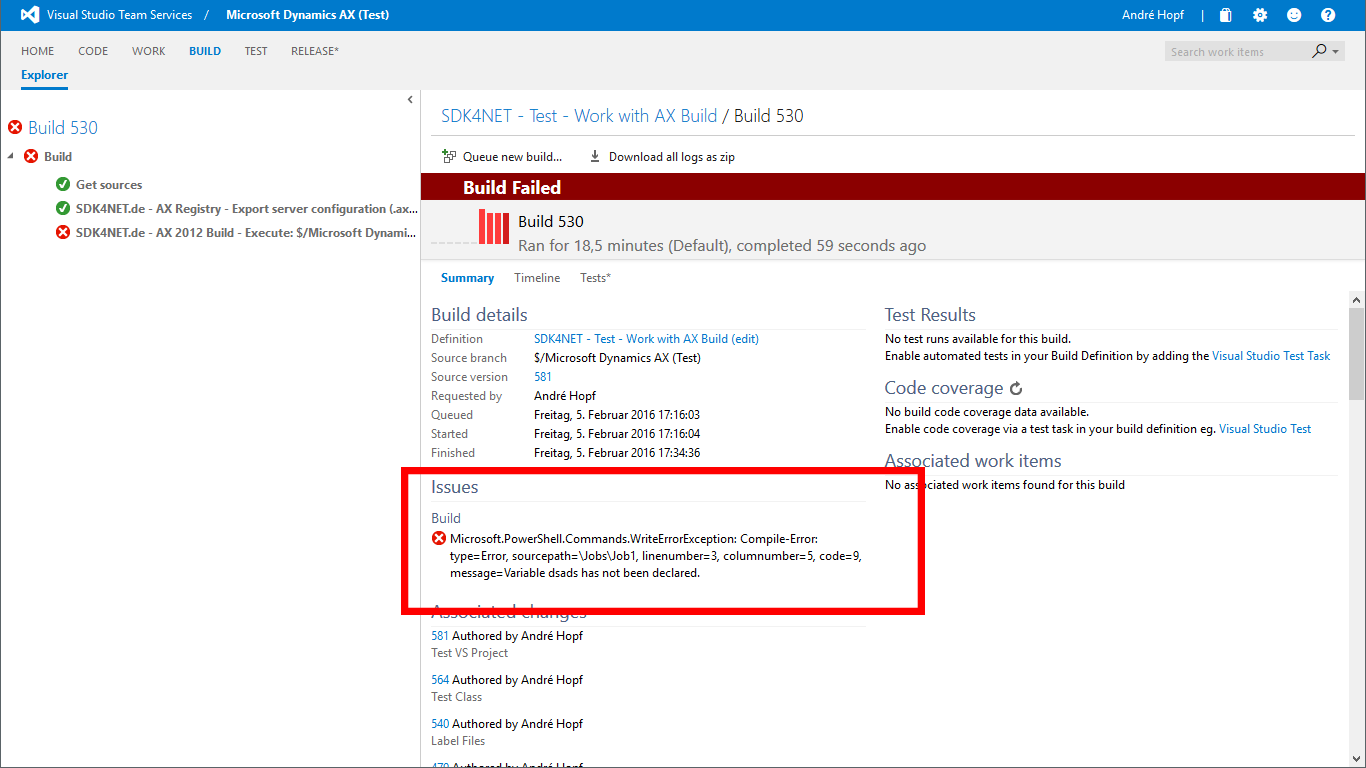This screenshot has height=768, width=1366.
Task: Click the search magnifier icon
Action: point(1319,51)
